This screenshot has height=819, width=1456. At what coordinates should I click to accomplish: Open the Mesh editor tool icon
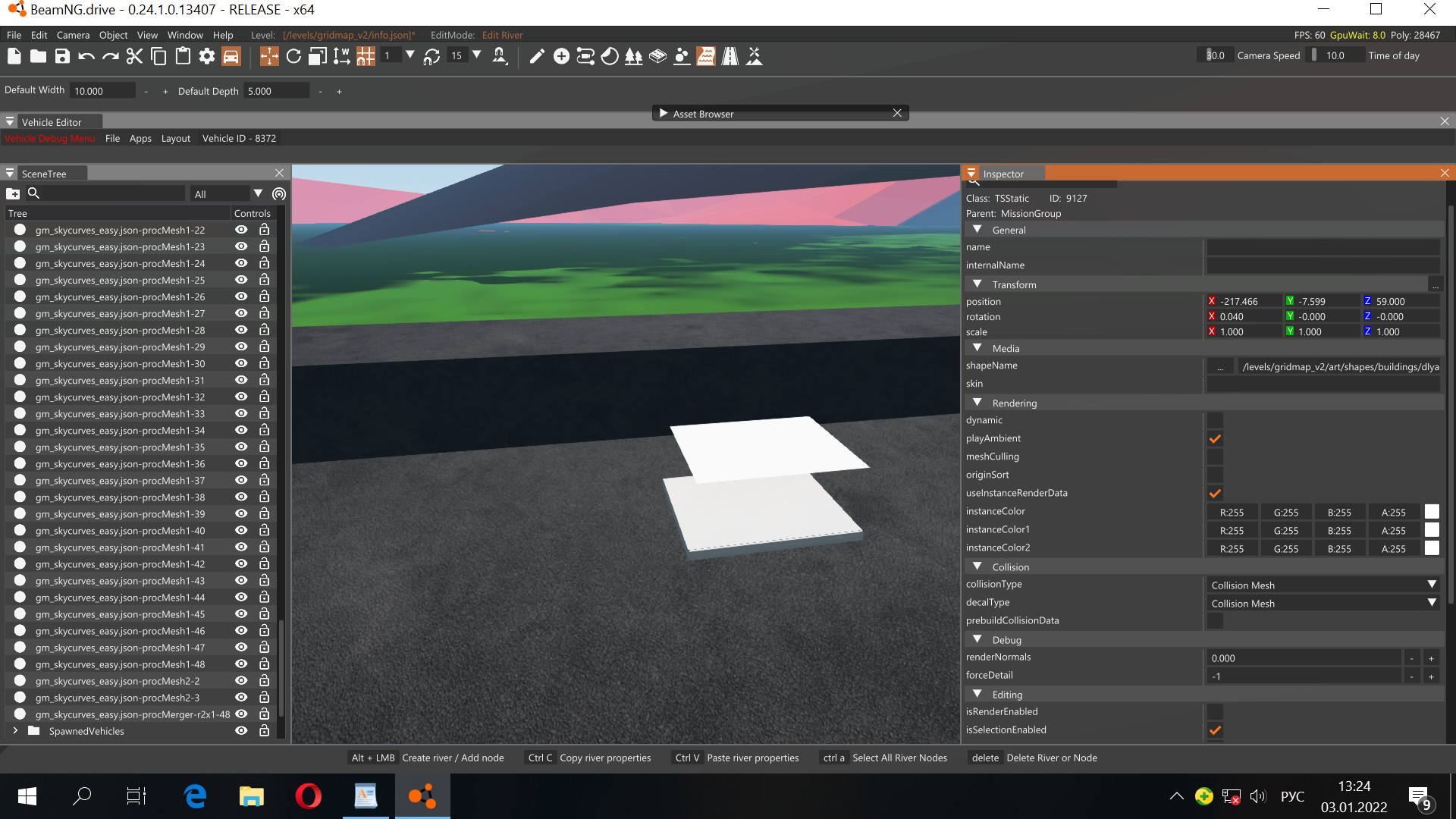pyautogui.click(x=657, y=56)
